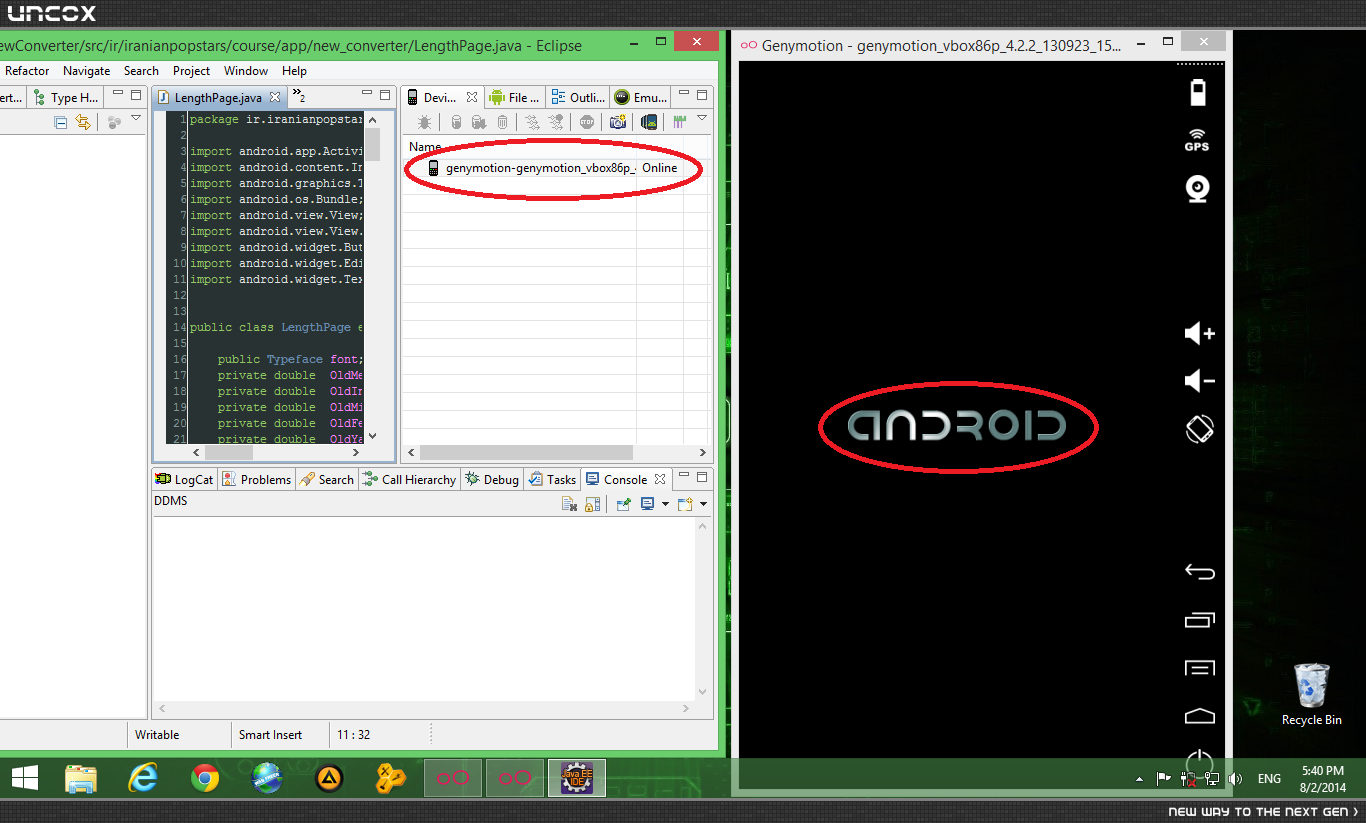Open Google Chrome from the taskbar
The height and width of the screenshot is (823, 1366).
[205, 778]
